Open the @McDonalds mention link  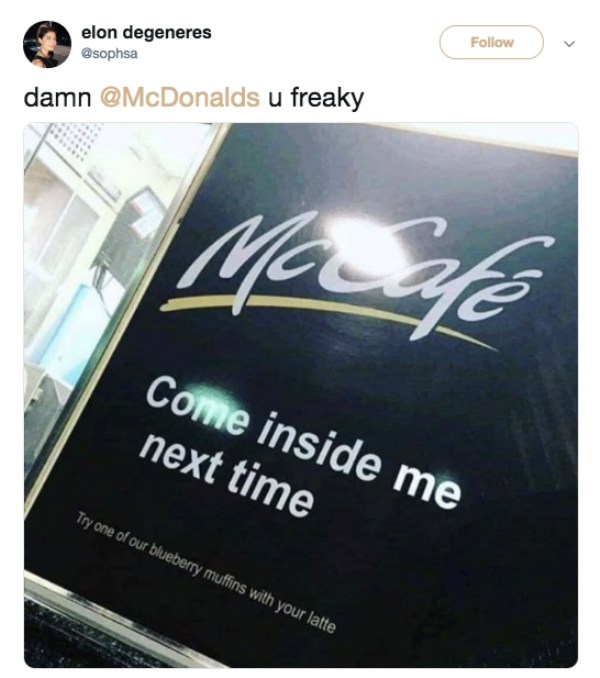[180, 97]
